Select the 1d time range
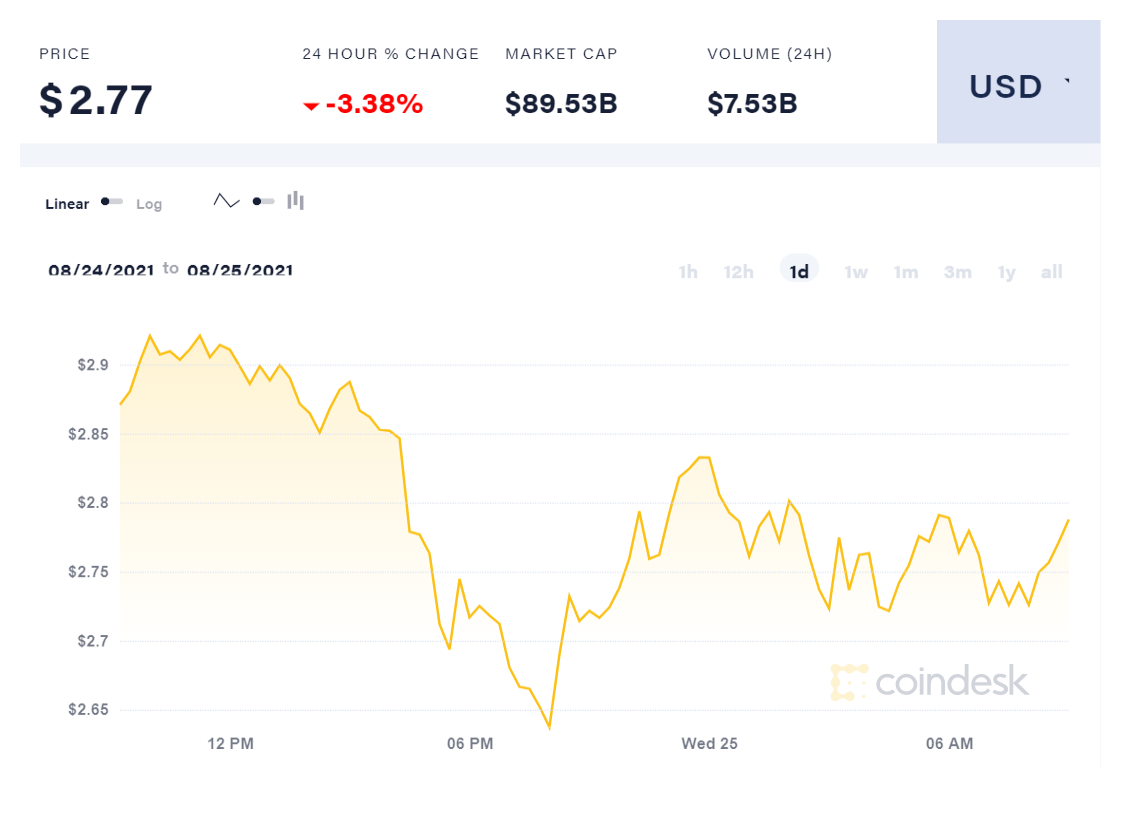Image resolution: width=1121 pixels, height=828 pixels. point(799,272)
